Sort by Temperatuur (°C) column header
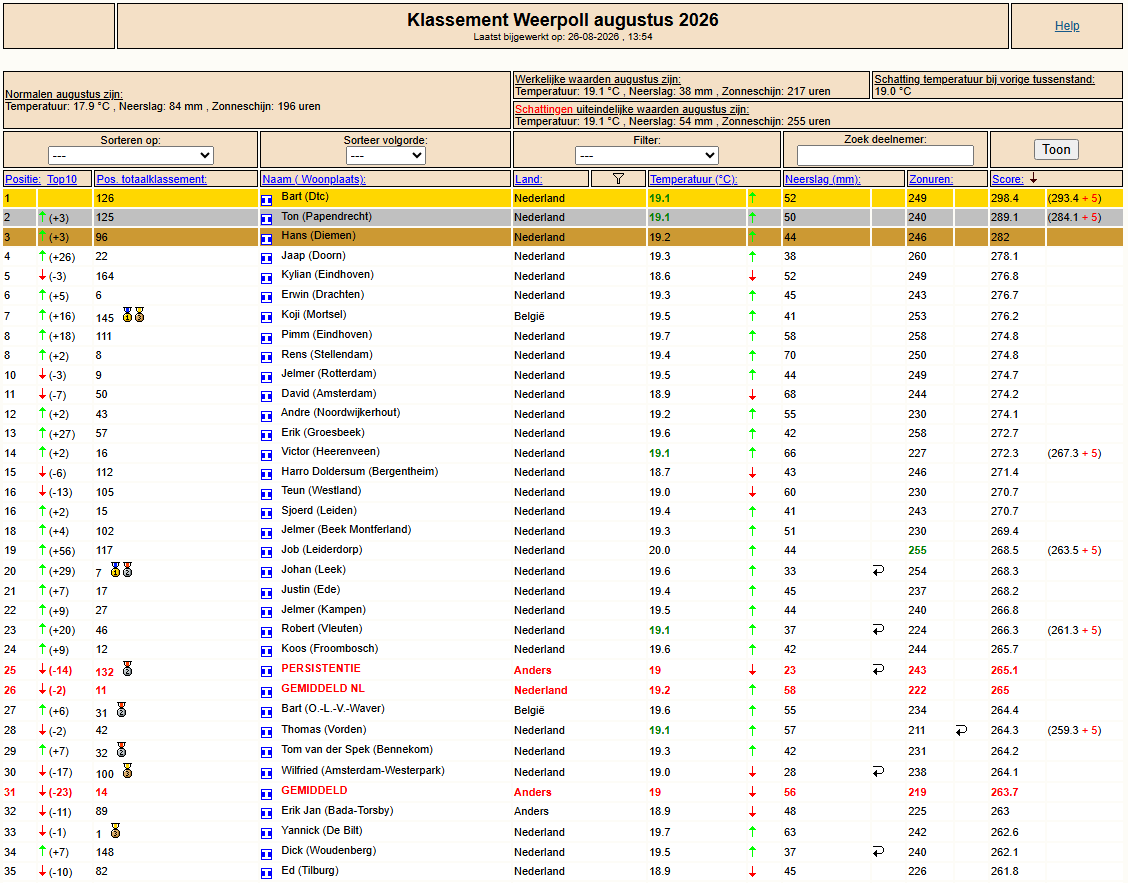 click(x=693, y=179)
